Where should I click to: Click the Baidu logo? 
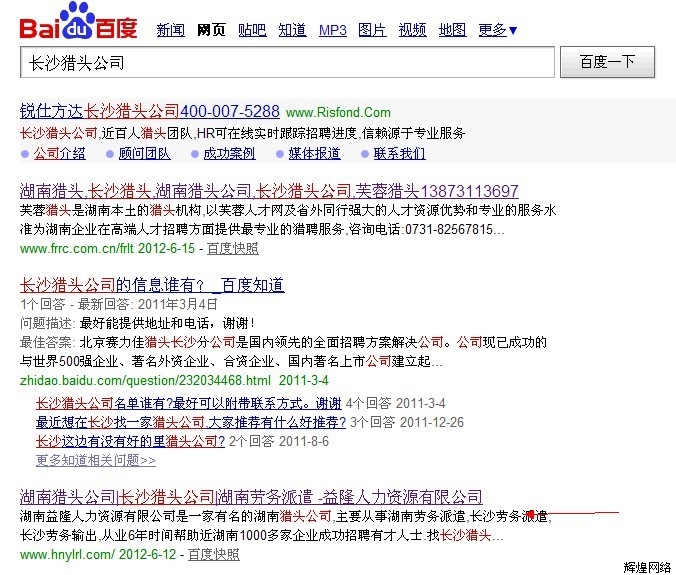click(x=78, y=22)
